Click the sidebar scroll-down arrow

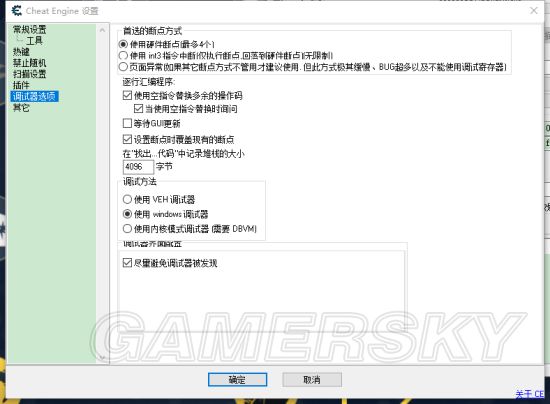point(102,357)
